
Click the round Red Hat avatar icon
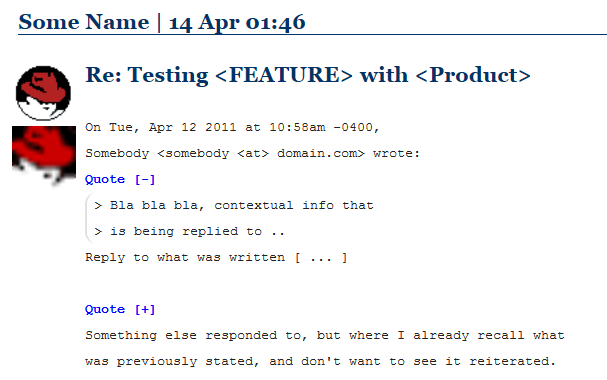43,93
